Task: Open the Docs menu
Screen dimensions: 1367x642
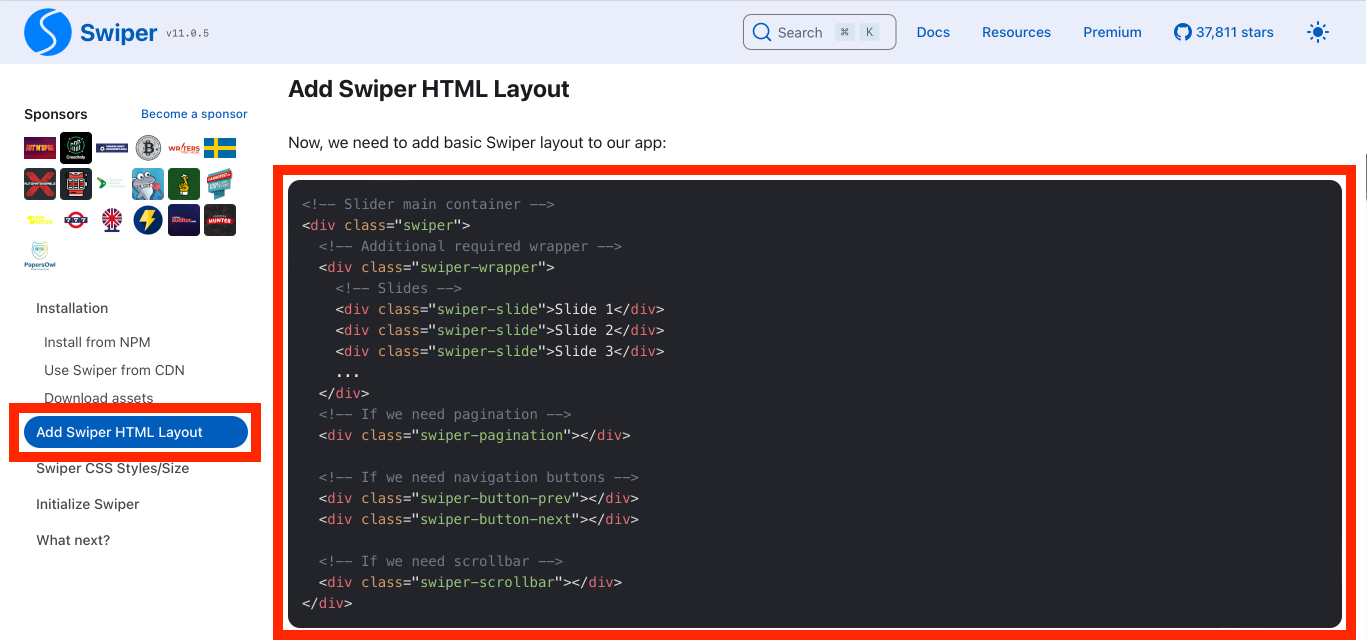Action: coord(933,32)
